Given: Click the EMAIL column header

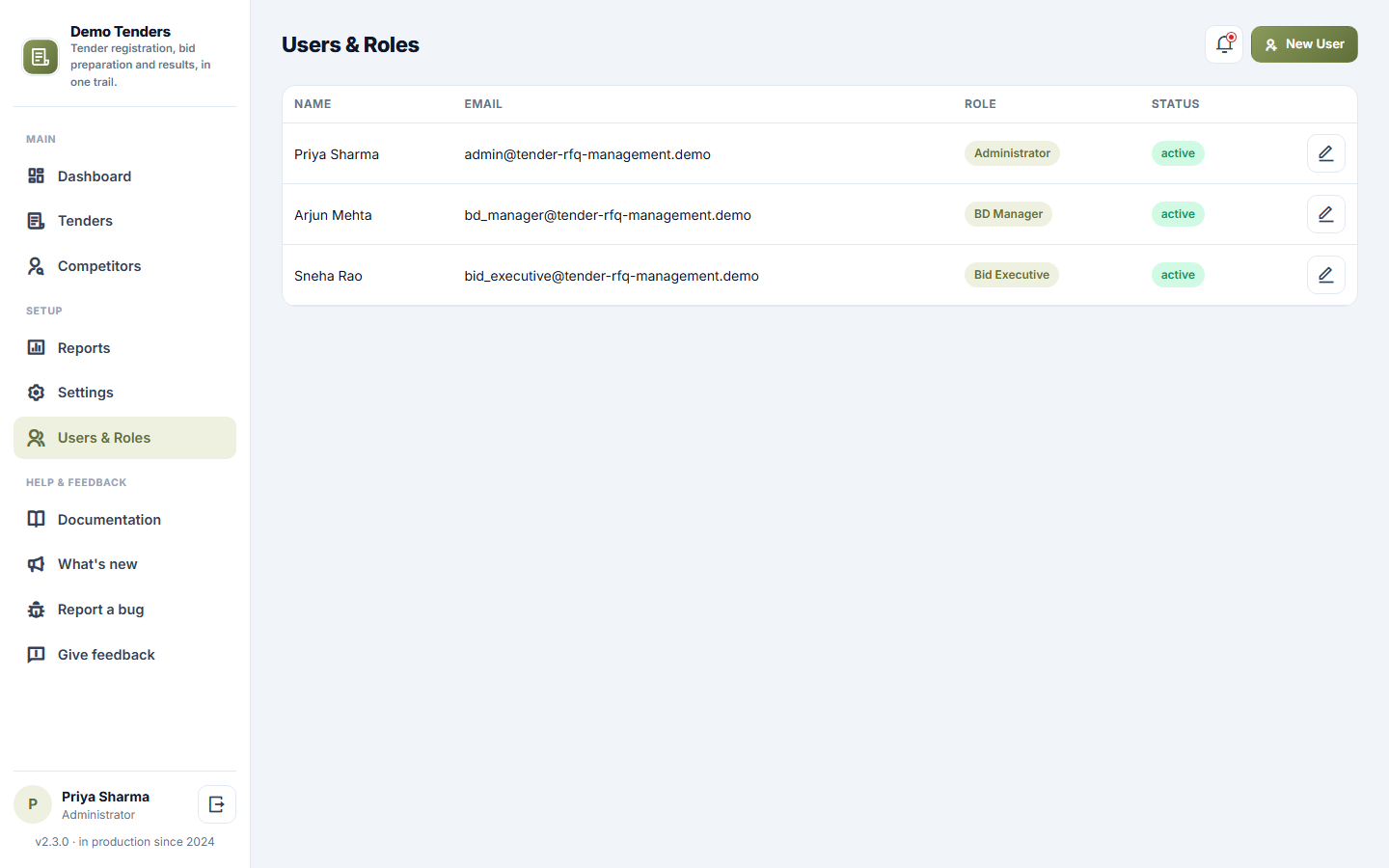Looking at the screenshot, I should (x=483, y=104).
